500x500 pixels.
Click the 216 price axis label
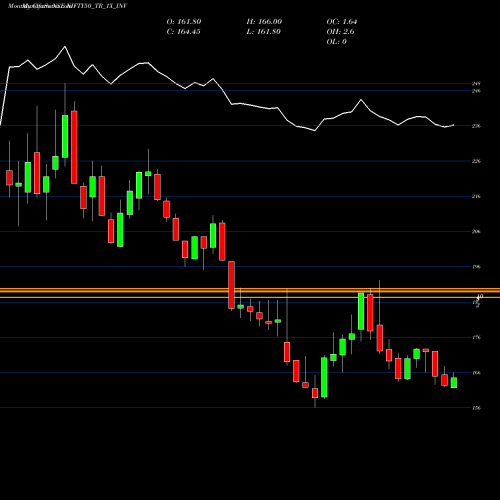476,196
